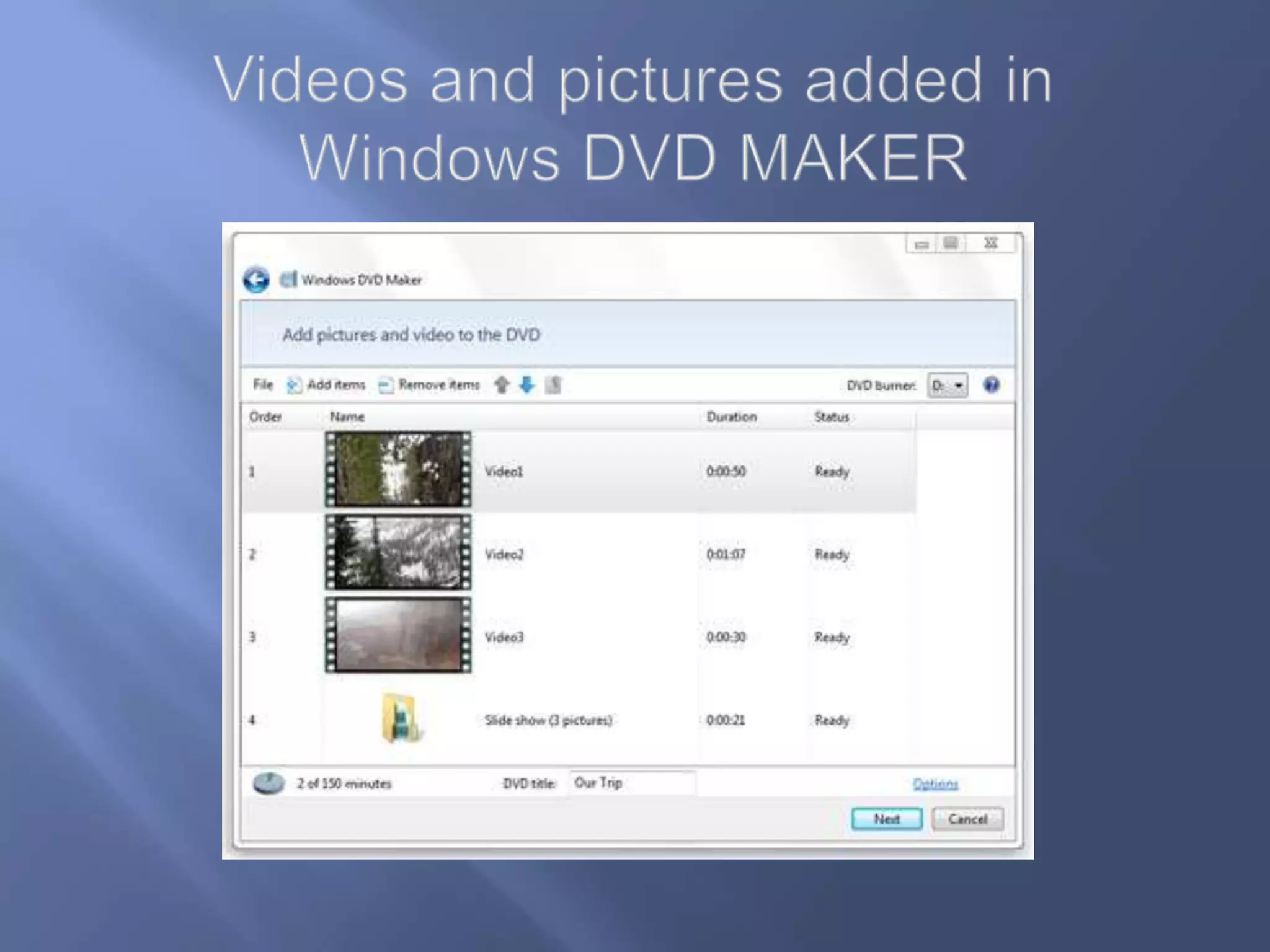Click order number 2 in the list
Image resolution: width=1270 pixels, height=952 pixels.
point(252,554)
